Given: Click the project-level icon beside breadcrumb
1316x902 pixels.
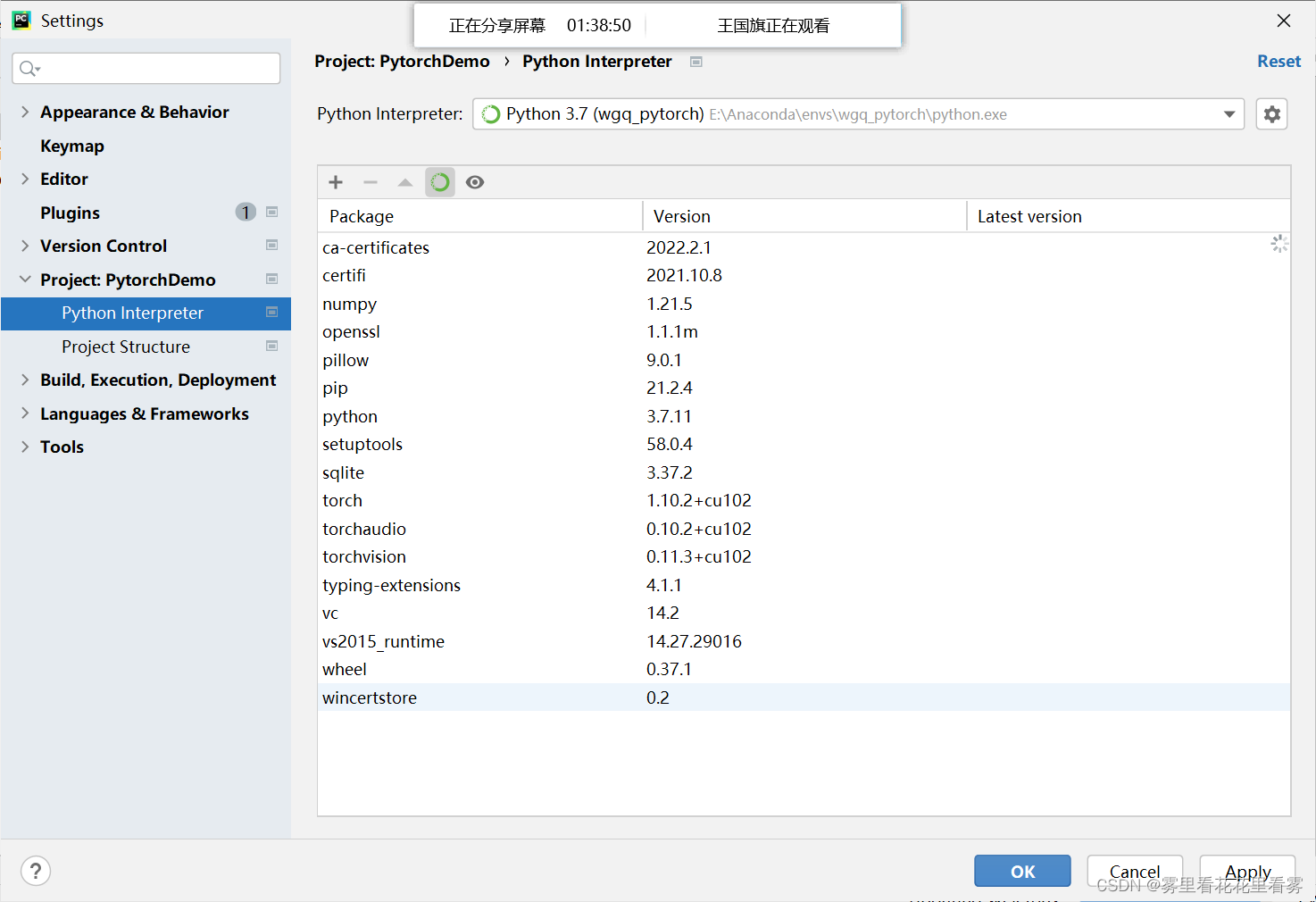Looking at the screenshot, I should click(x=696, y=62).
